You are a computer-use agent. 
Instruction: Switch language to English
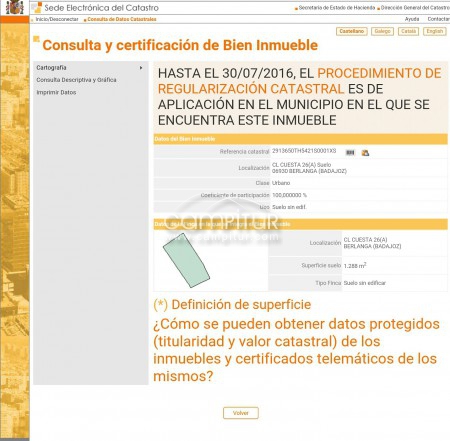(435, 31)
